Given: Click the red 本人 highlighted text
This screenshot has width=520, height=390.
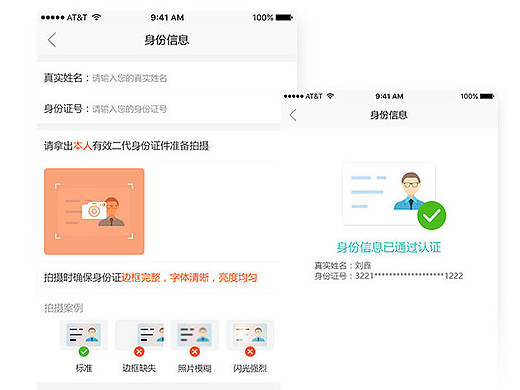Looking at the screenshot, I should [83, 146].
